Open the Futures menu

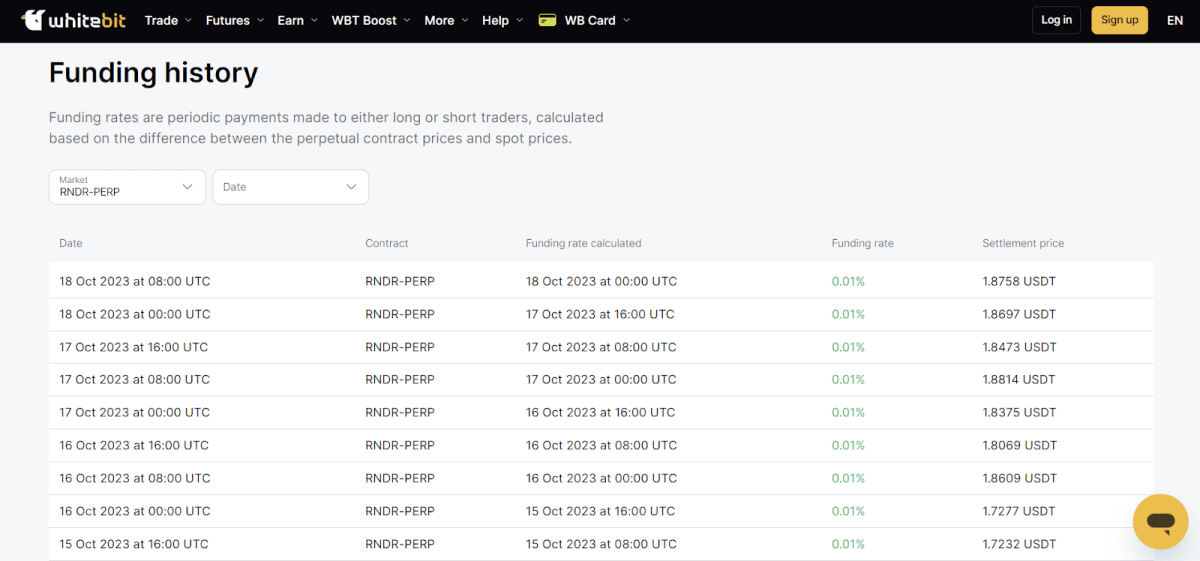point(235,20)
